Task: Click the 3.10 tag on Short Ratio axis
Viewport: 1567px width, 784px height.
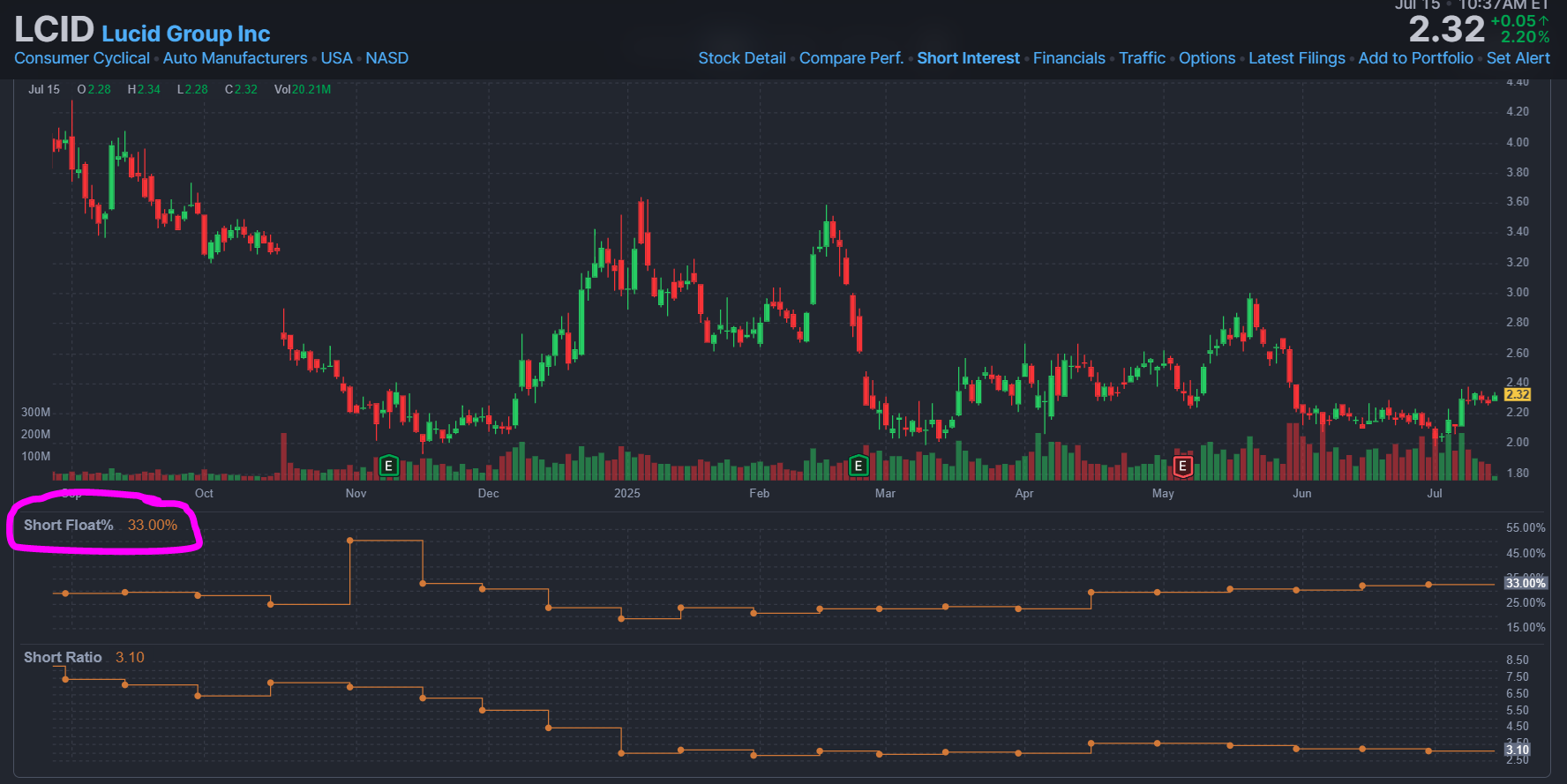Action: point(1518,750)
